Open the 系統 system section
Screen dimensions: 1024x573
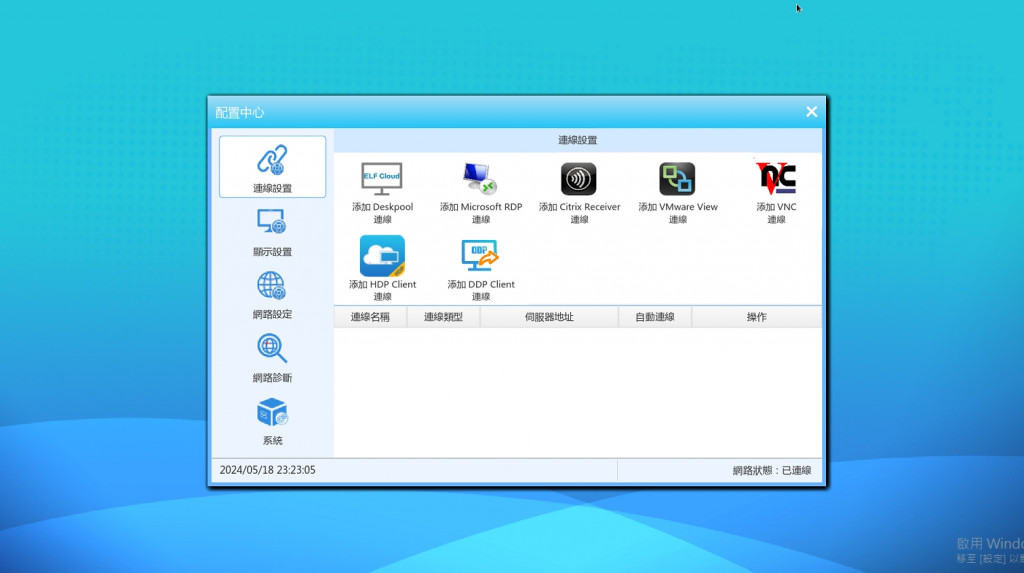coord(272,421)
